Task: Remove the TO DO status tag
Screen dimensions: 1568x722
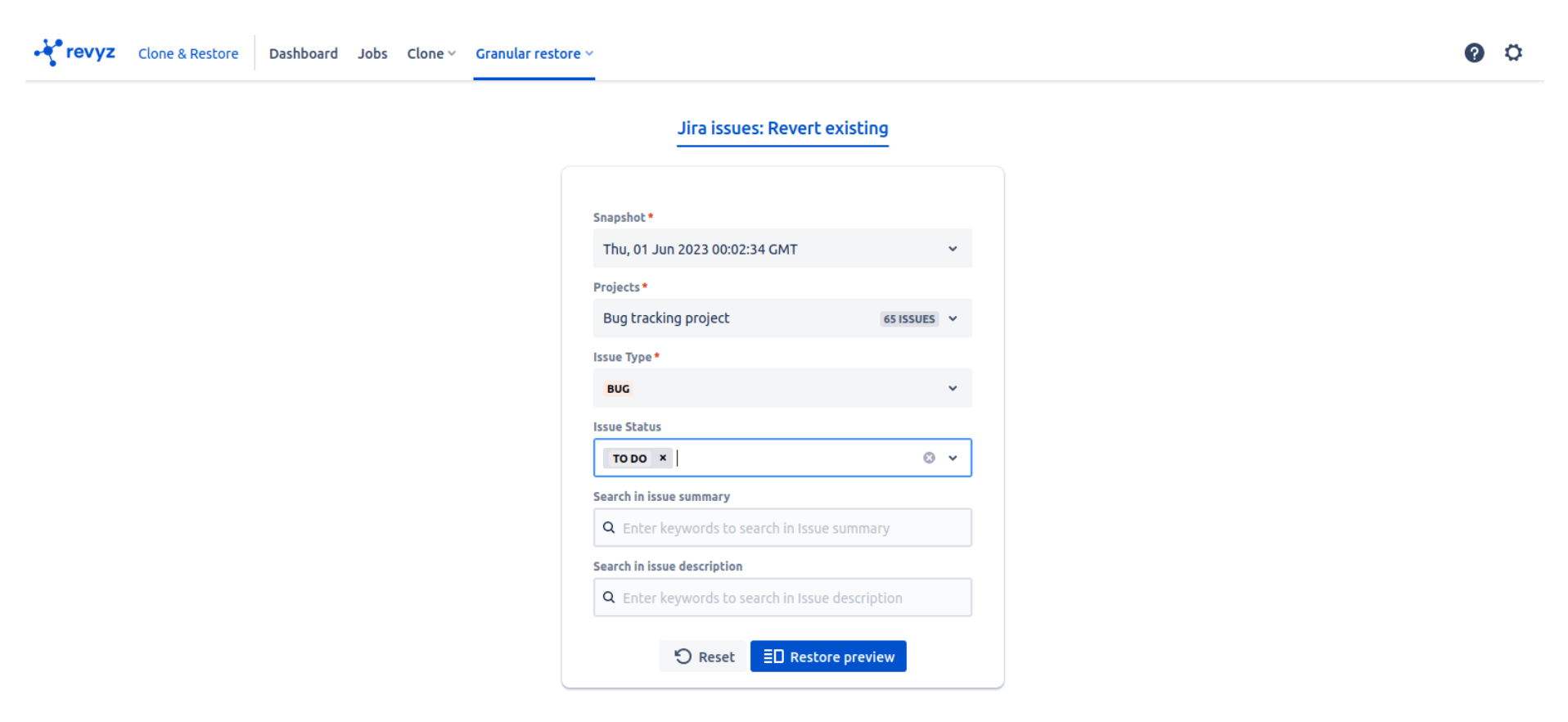Action: [x=663, y=458]
